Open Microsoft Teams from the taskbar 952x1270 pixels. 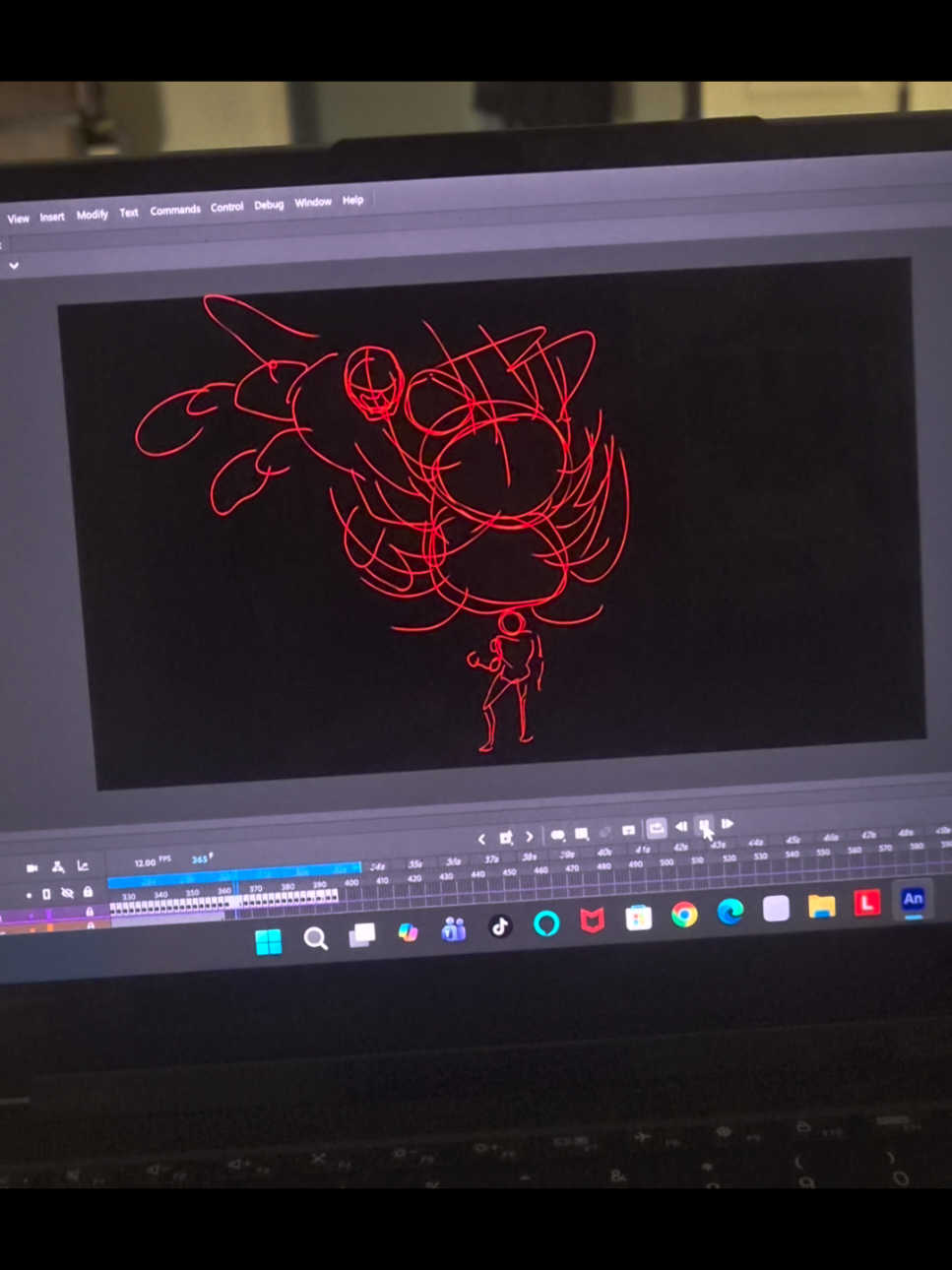tap(454, 929)
